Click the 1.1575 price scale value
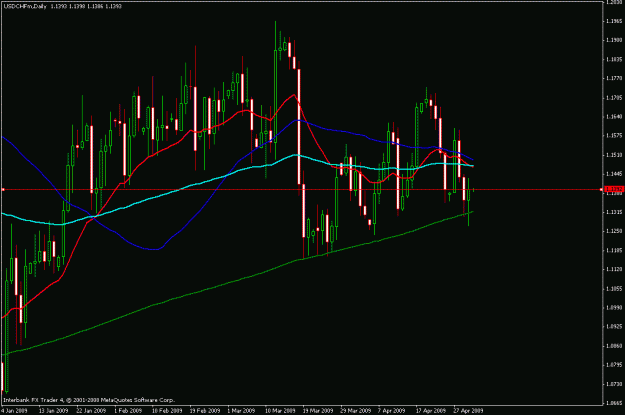The image size is (625, 415). [x=614, y=136]
